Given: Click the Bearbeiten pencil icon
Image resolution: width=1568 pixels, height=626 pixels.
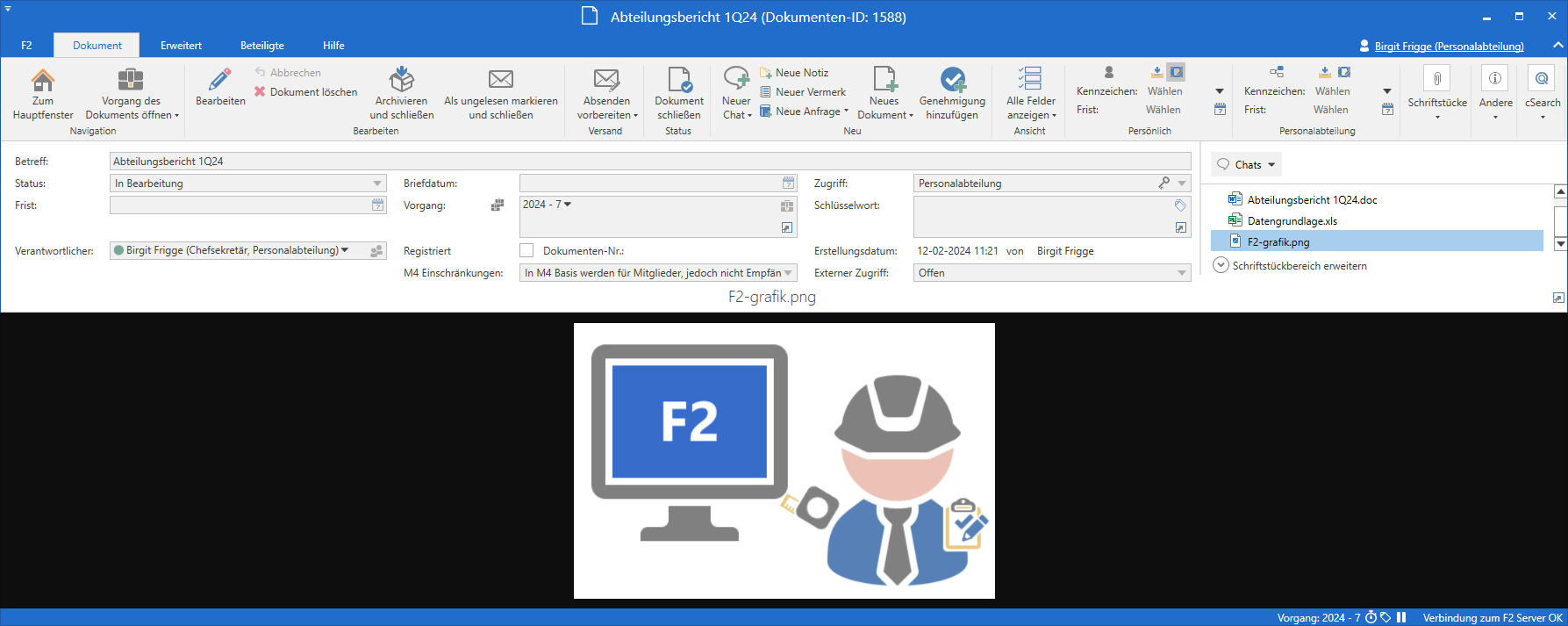Looking at the screenshot, I should pos(219,81).
